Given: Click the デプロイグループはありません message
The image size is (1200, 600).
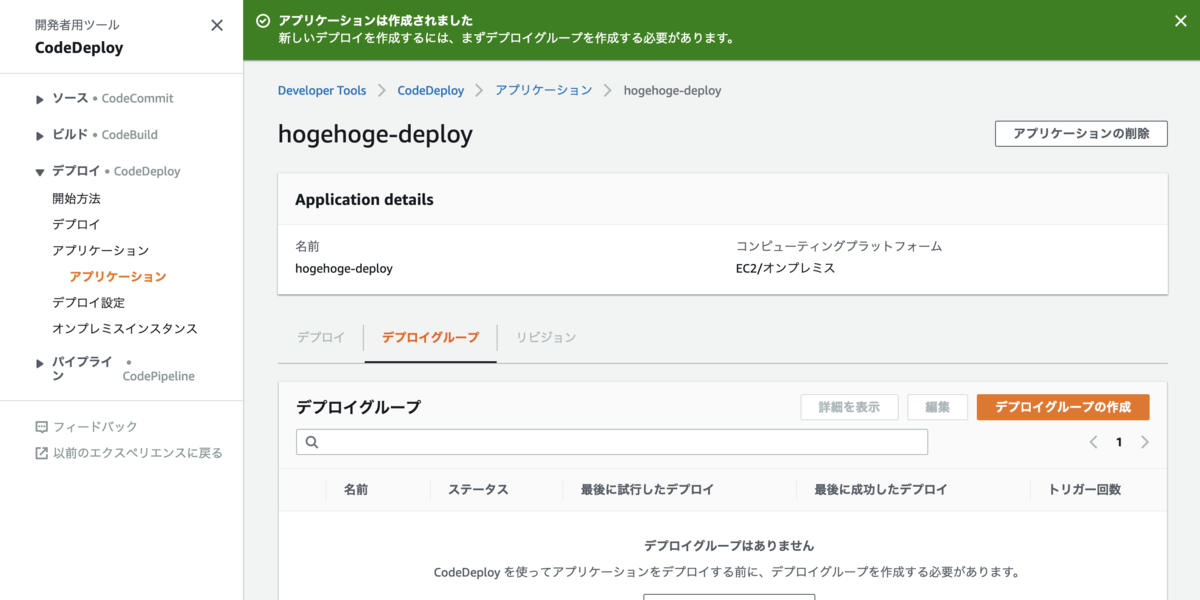Looking at the screenshot, I should (729, 546).
